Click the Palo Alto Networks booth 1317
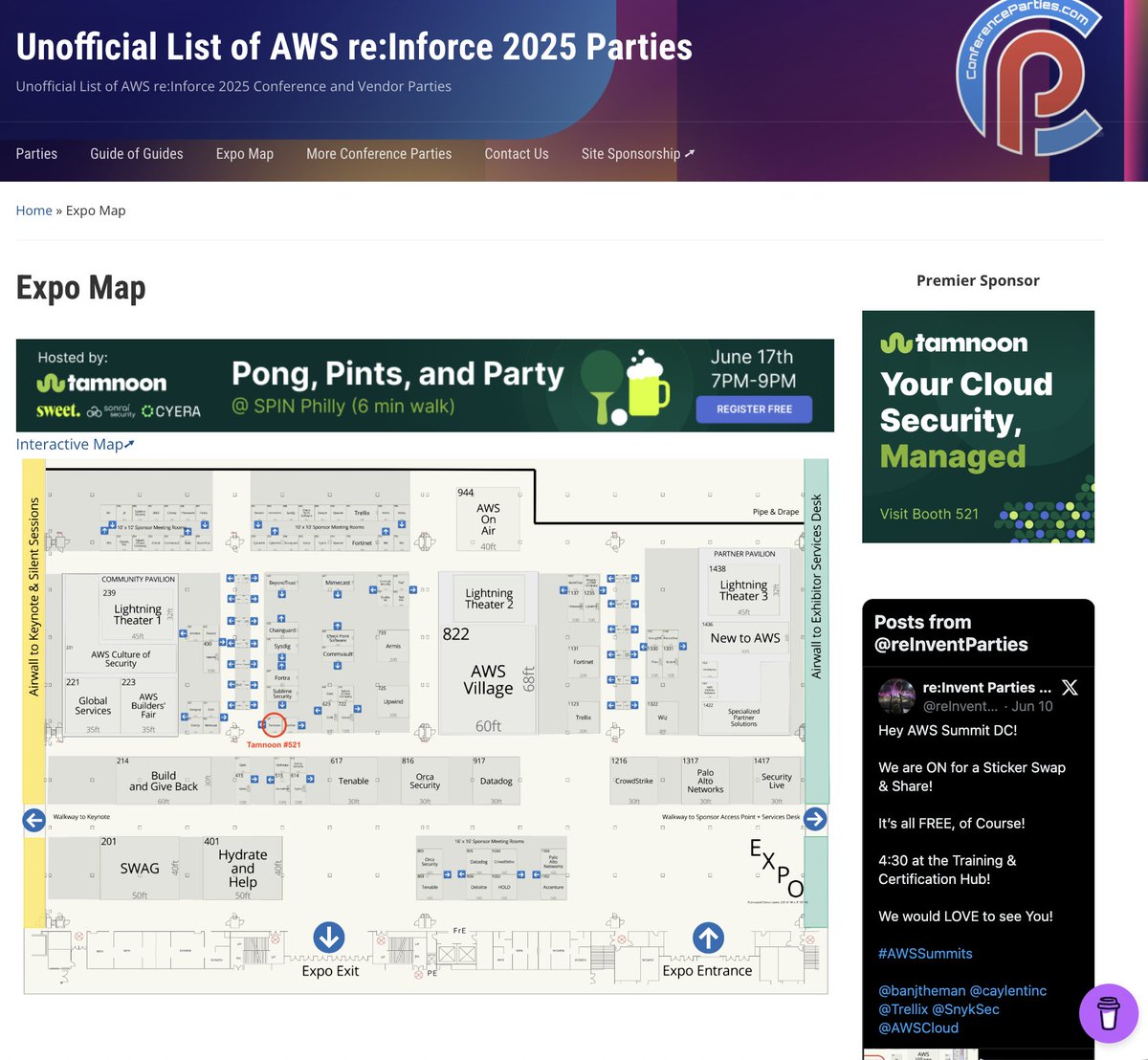 click(705, 782)
